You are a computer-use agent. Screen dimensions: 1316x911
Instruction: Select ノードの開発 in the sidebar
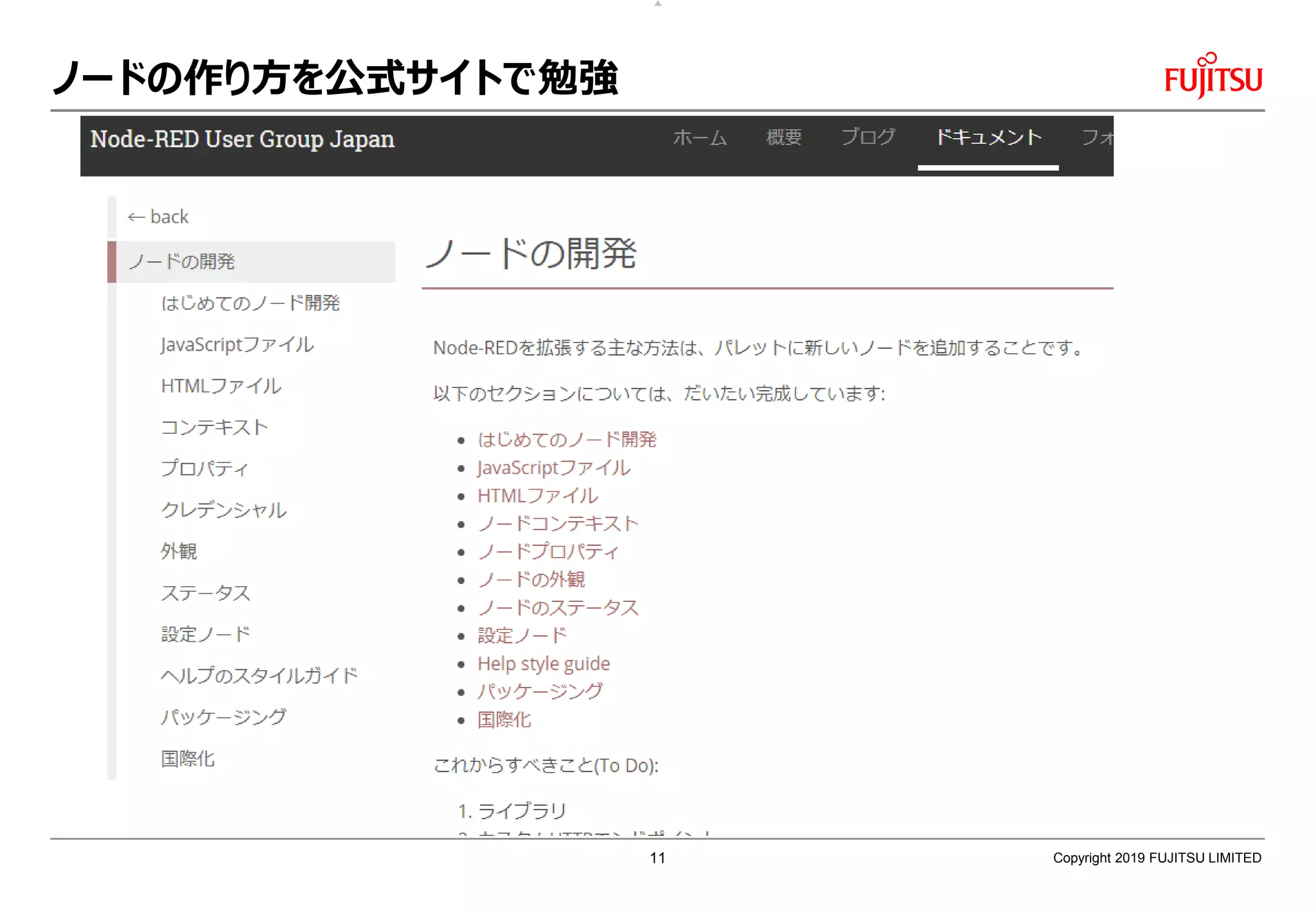[251, 261]
